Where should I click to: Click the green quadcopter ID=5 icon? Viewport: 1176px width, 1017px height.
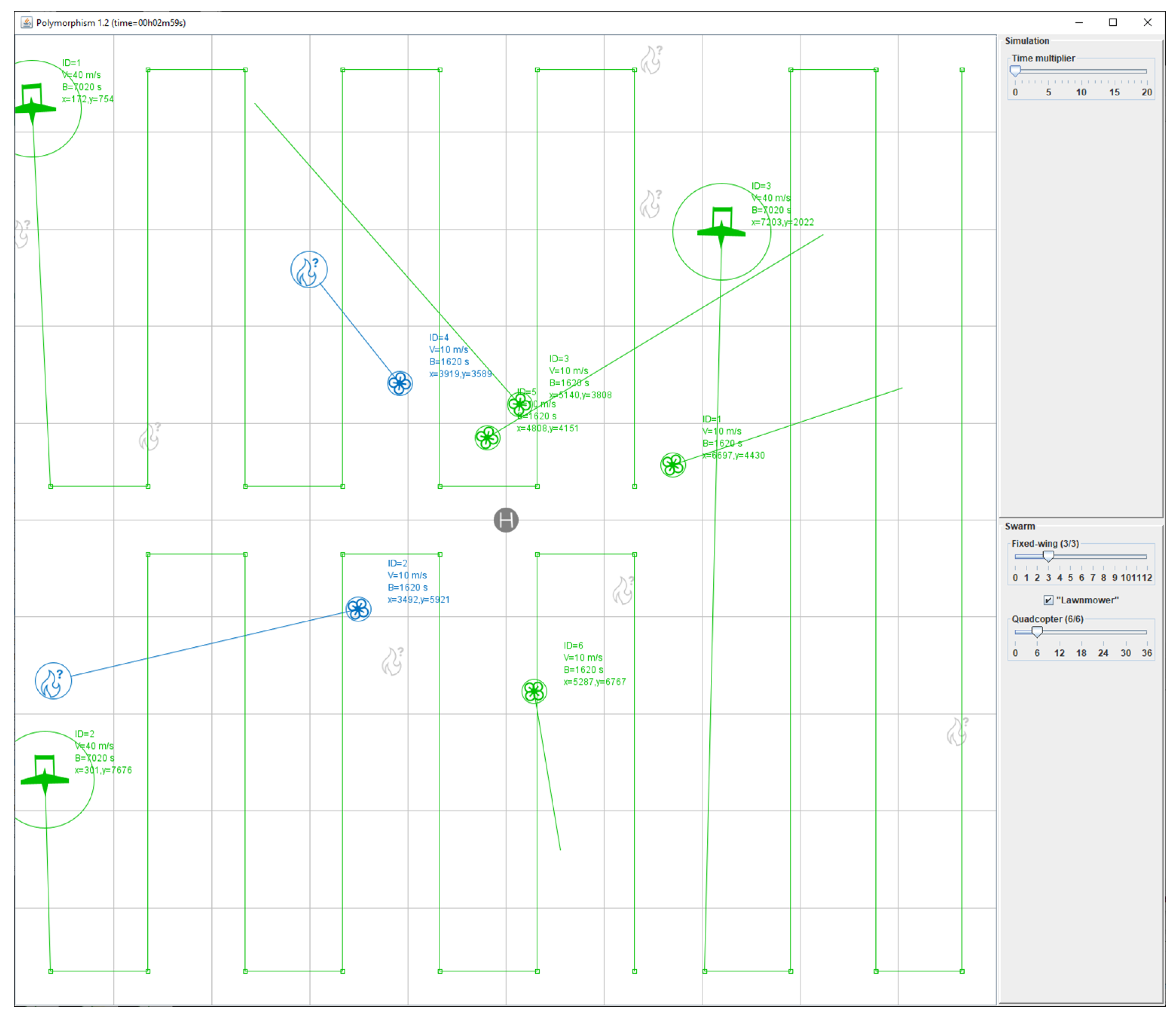pos(487,438)
